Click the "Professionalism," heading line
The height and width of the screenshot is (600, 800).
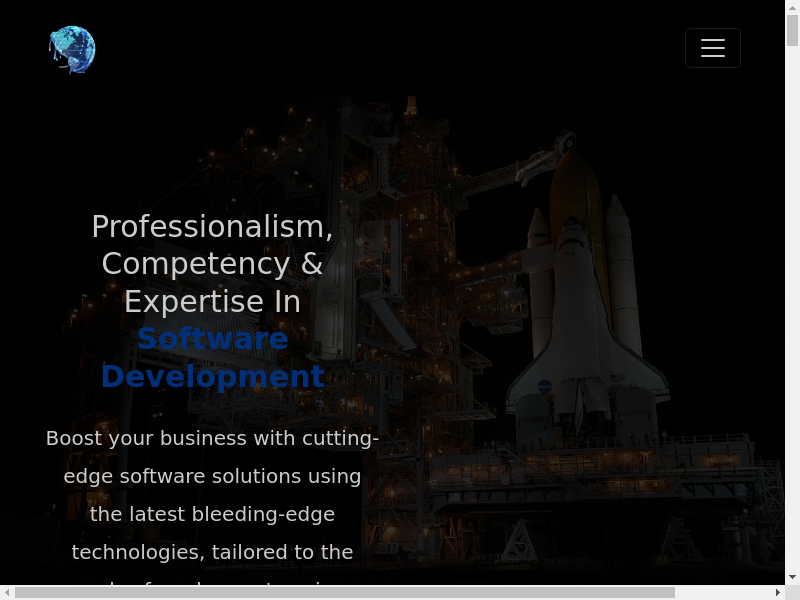click(212, 226)
